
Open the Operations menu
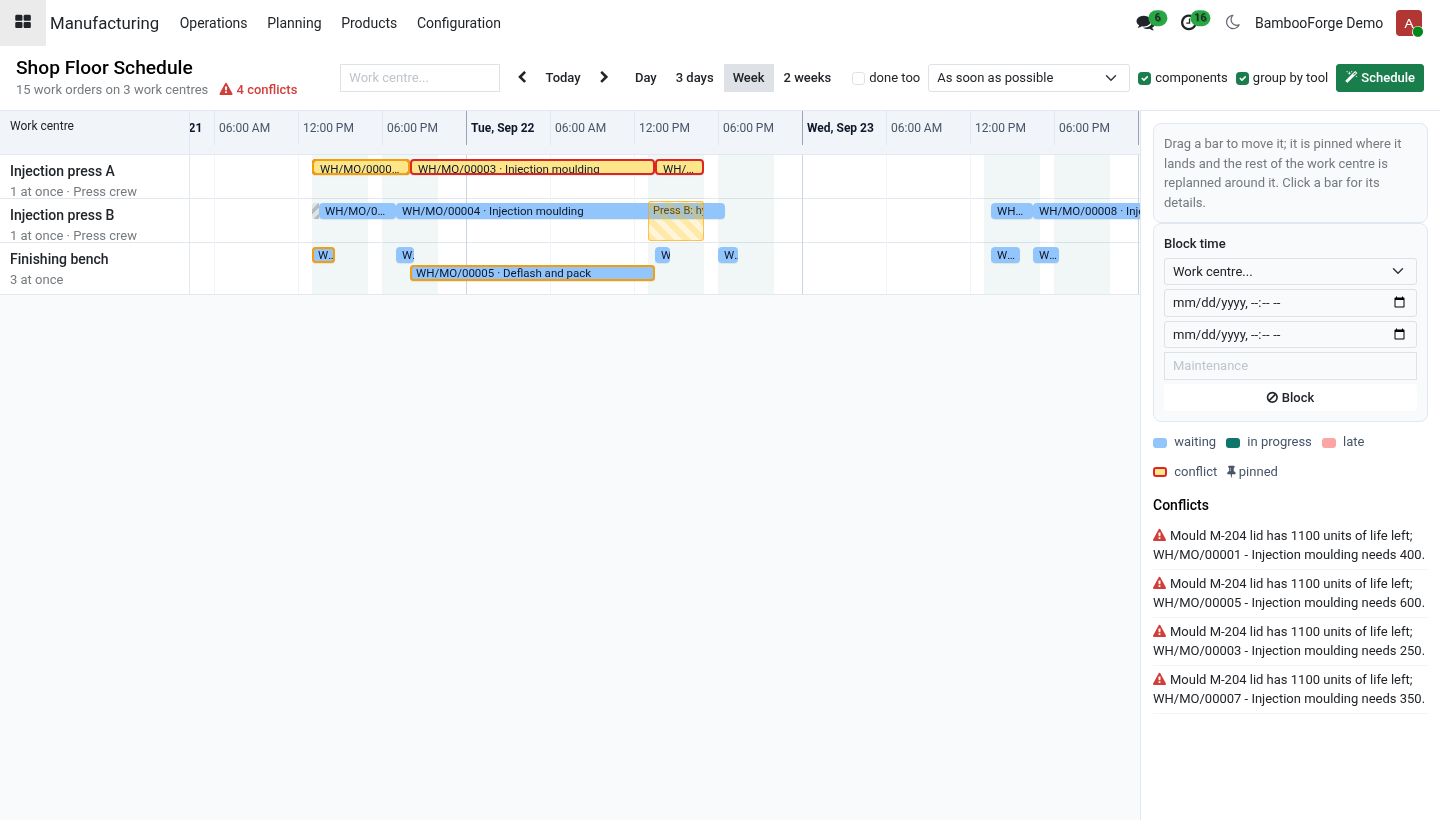tap(213, 23)
